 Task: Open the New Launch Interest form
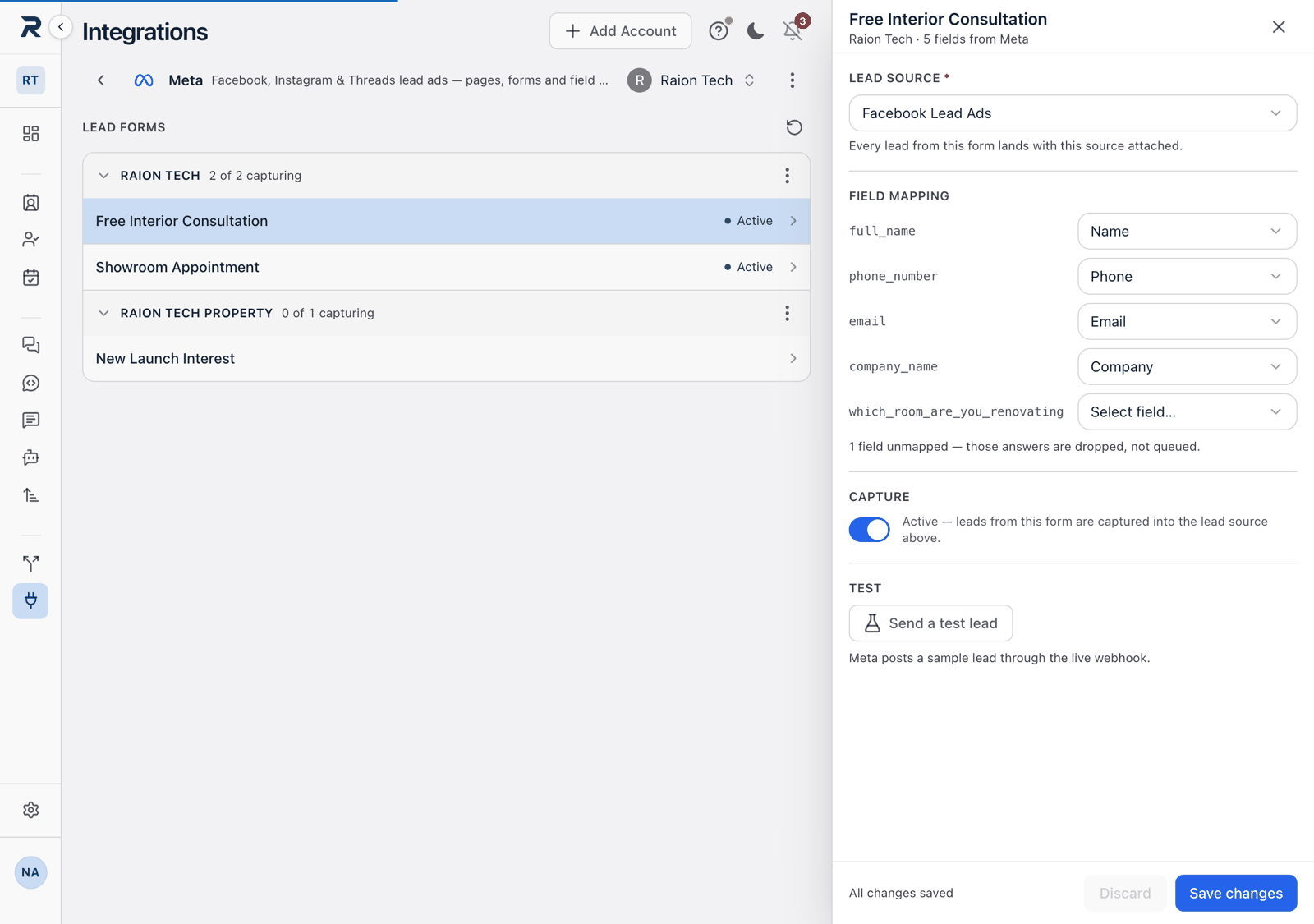(x=446, y=358)
